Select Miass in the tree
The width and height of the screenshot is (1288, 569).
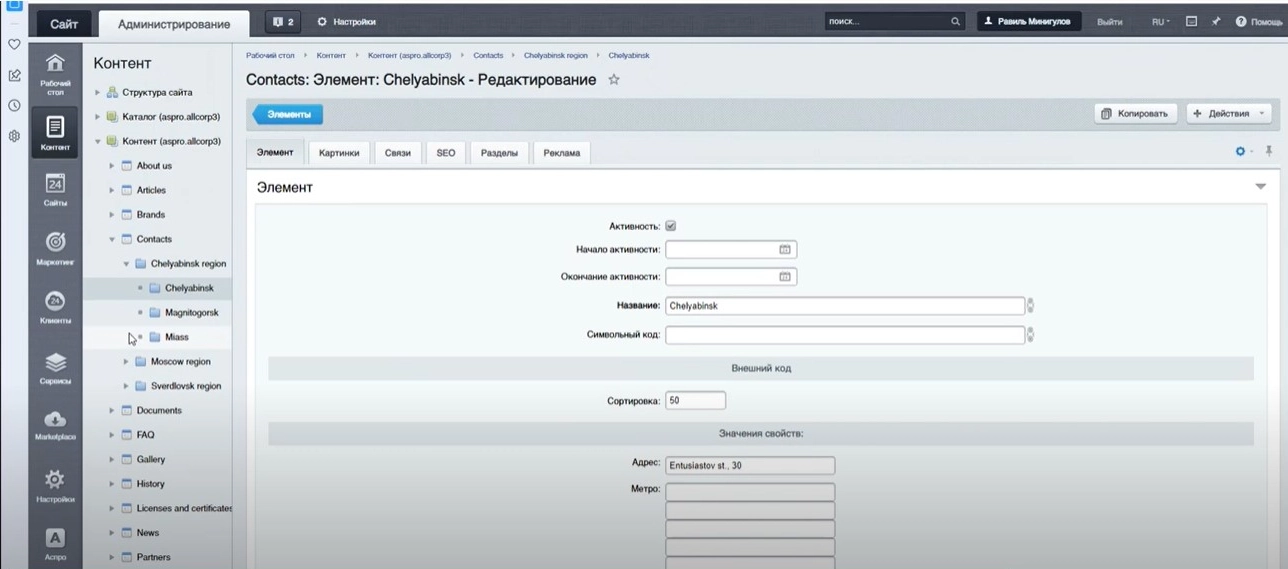[176, 337]
